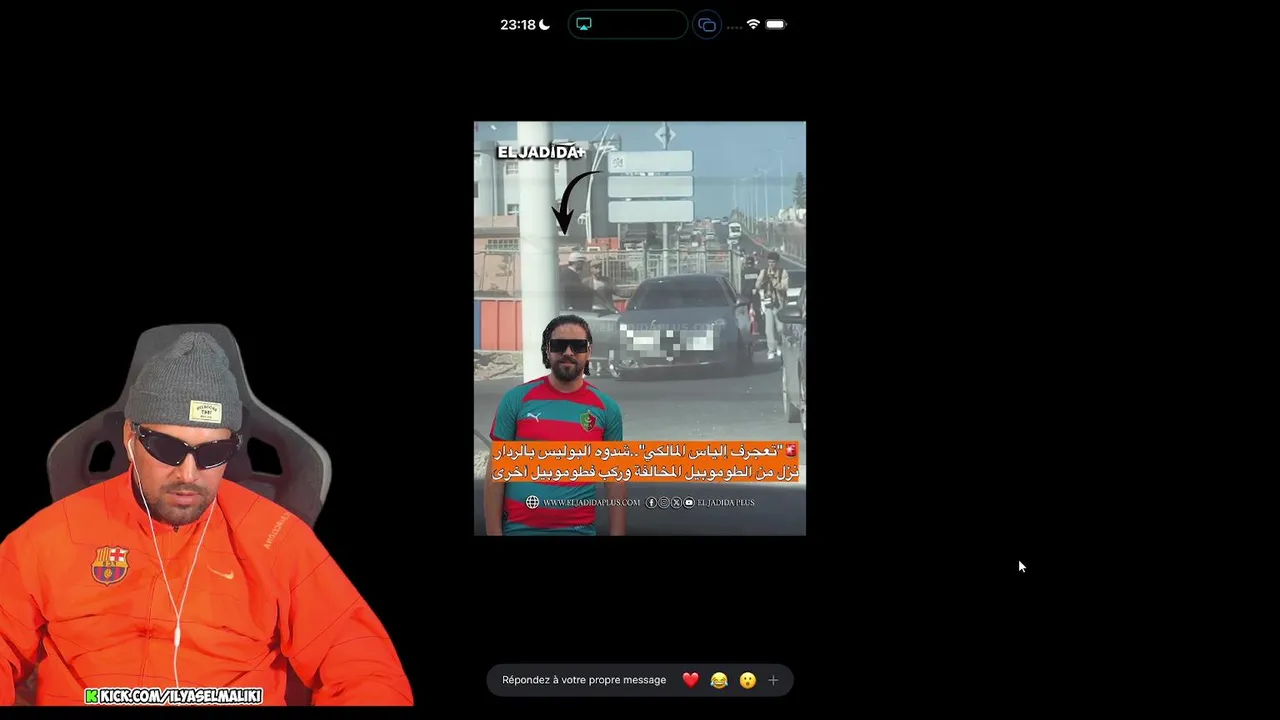Tap the 23:18 clock in status bar
Viewport: 1280px width, 720px height.
coord(518,25)
